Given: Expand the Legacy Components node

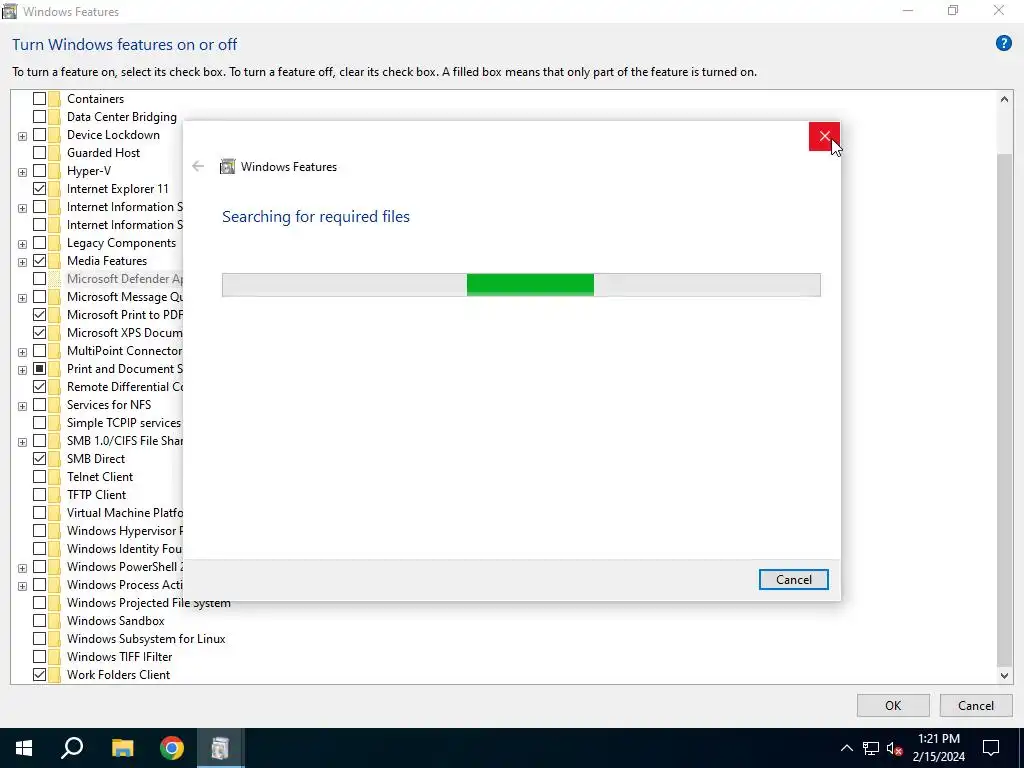Looking at the screenshot, I should tap(22, 244).
